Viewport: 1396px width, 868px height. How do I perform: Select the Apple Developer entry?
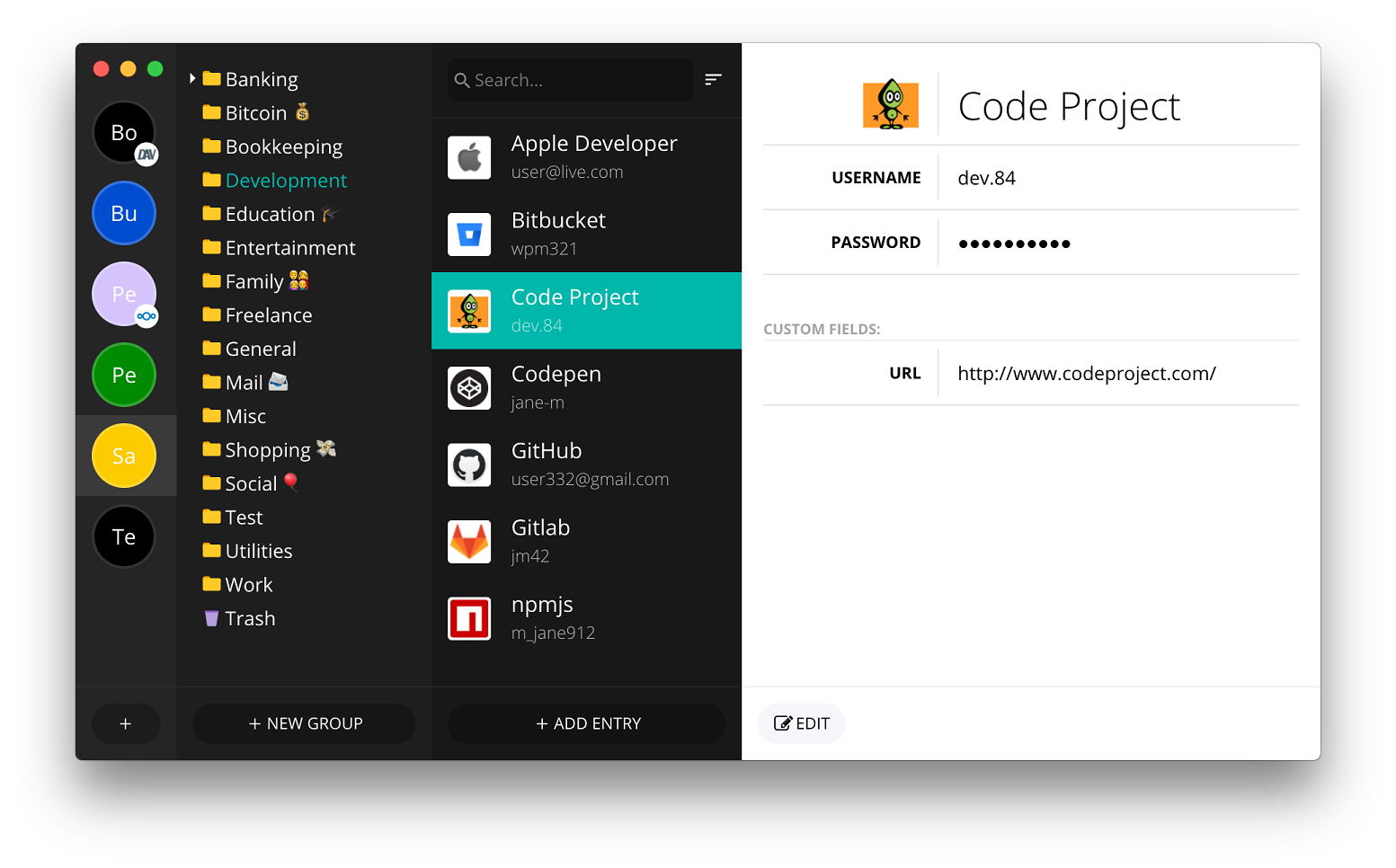587,157
